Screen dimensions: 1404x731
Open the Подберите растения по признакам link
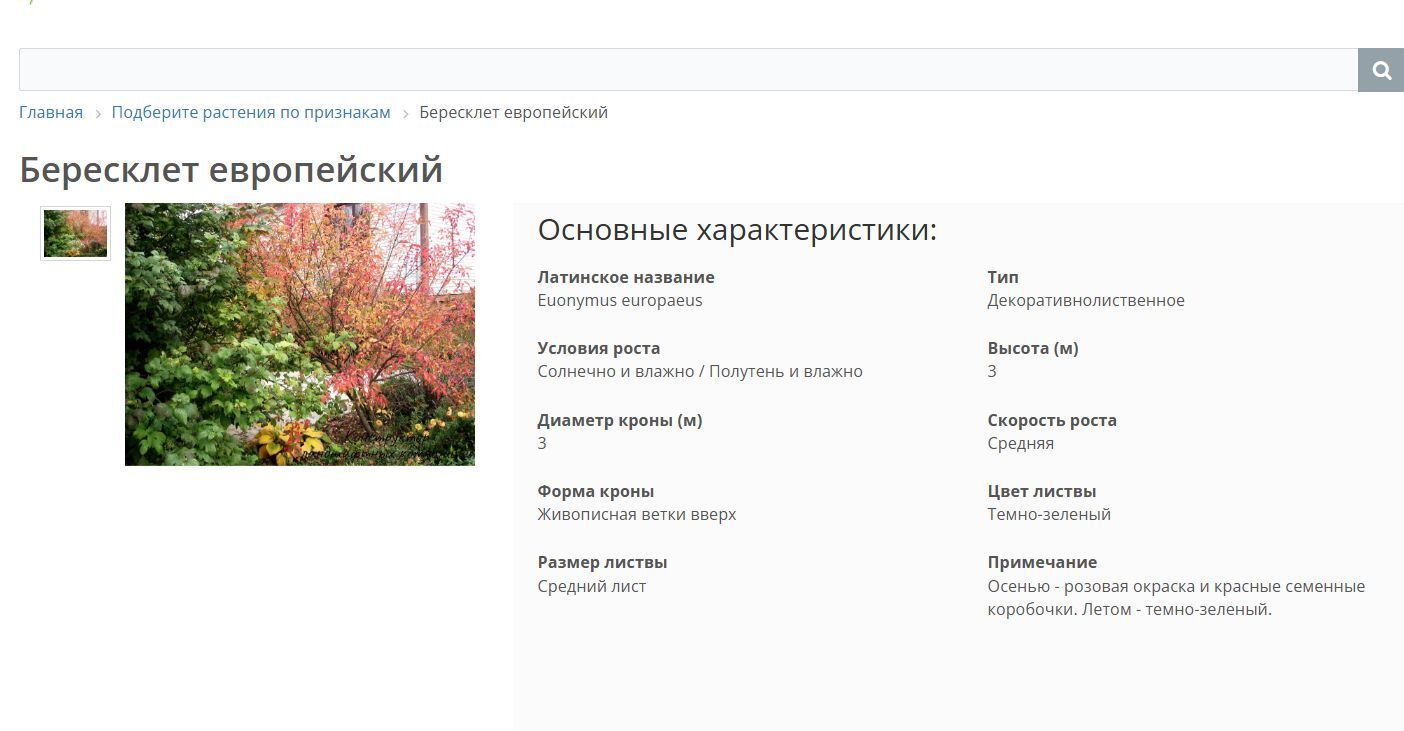(251, 112)
